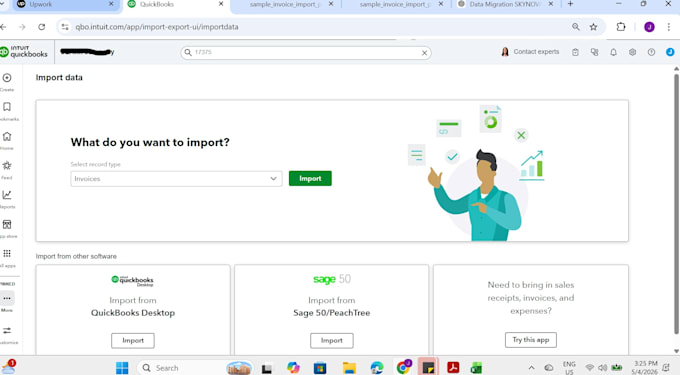Viewport: 680px width, 375px height.
Task: Open Excel from the taskbar
Action: tap(476, 368)
